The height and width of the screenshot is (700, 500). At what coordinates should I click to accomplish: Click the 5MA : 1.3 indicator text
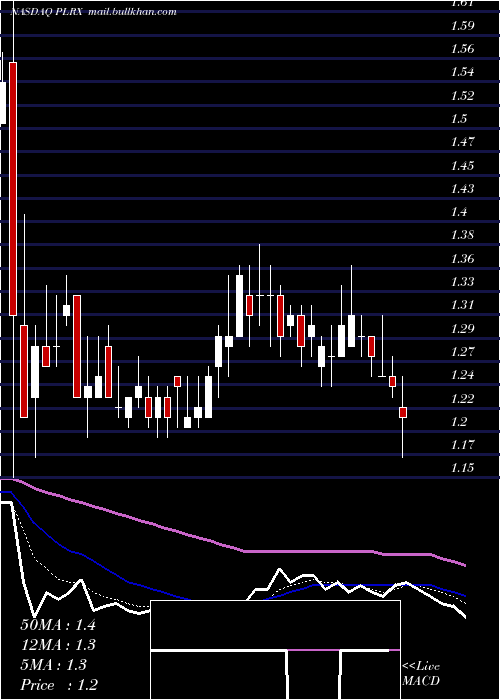(x=54, y=665)
